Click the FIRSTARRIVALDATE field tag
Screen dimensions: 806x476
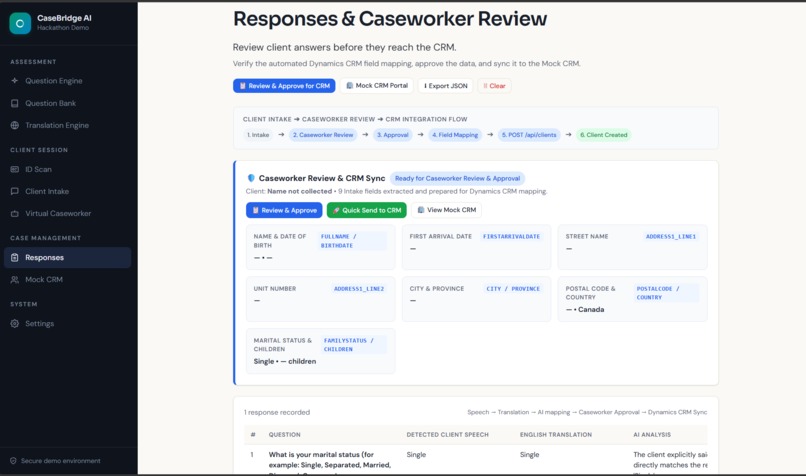[x=511, y=236]
